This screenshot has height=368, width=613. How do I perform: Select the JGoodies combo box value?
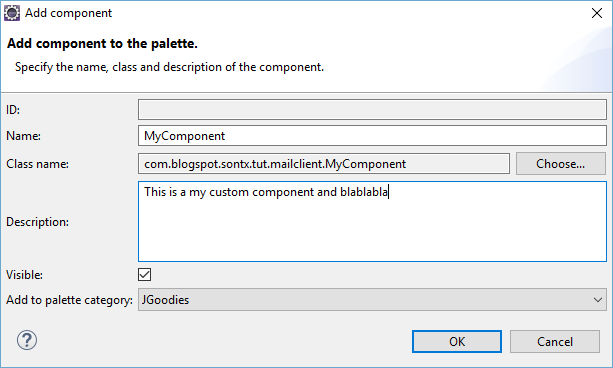click(372, 300)
